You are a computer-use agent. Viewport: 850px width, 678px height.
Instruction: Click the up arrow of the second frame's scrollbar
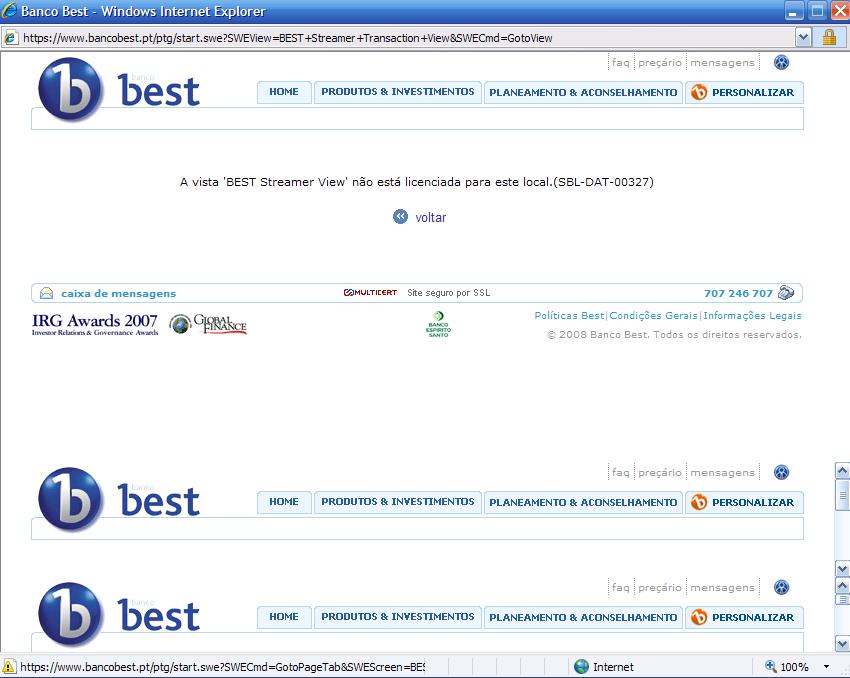tap(842, 471)
